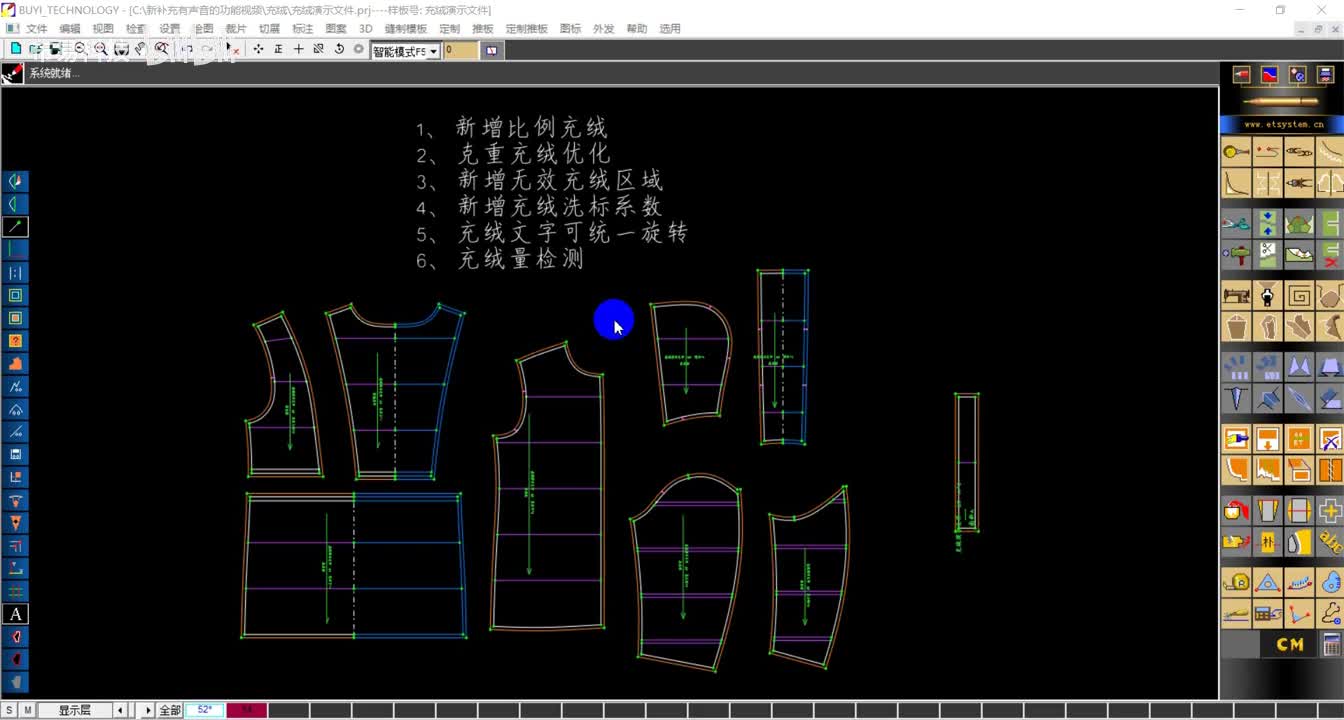Open the 裁片 menu
The width and height of the screenshot is (1344, 720).
pyautogui.click(x=236, y=29)
